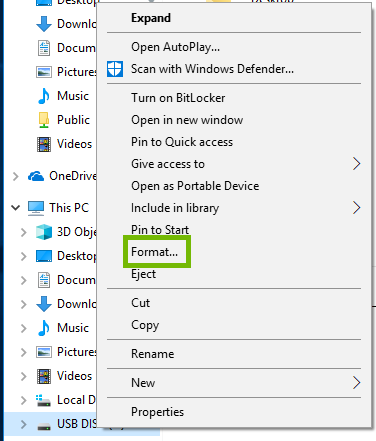
Task: Click the Pictures icon under This PC
Action: (44, 352)
